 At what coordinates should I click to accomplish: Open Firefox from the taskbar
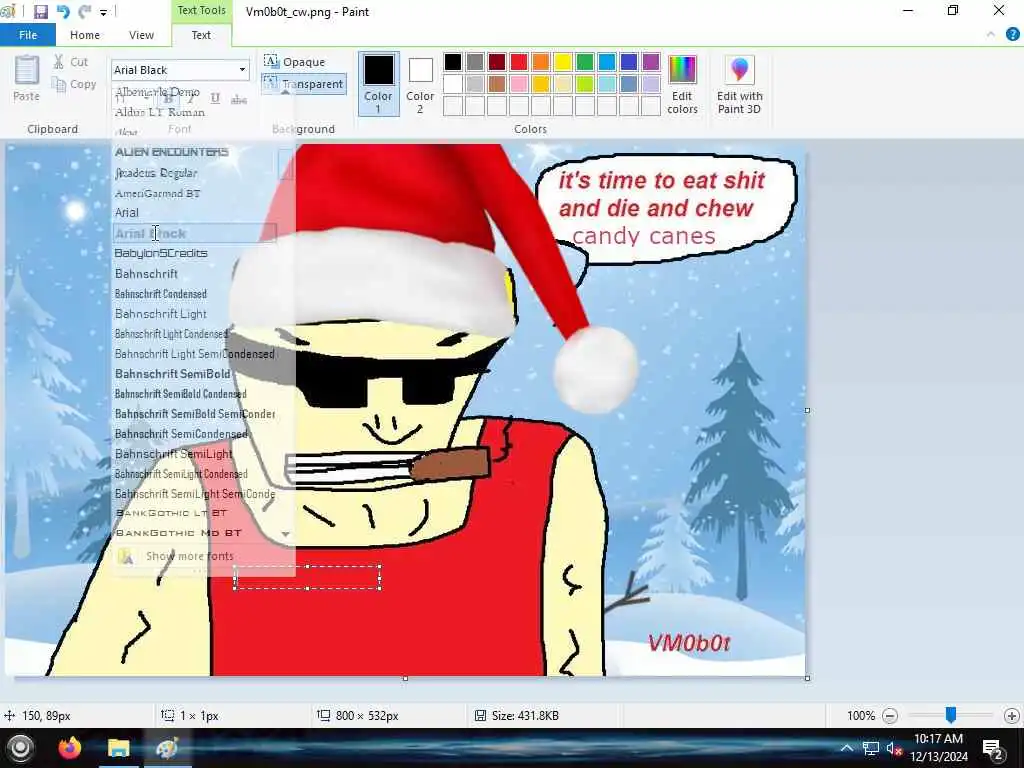[70, 748]
